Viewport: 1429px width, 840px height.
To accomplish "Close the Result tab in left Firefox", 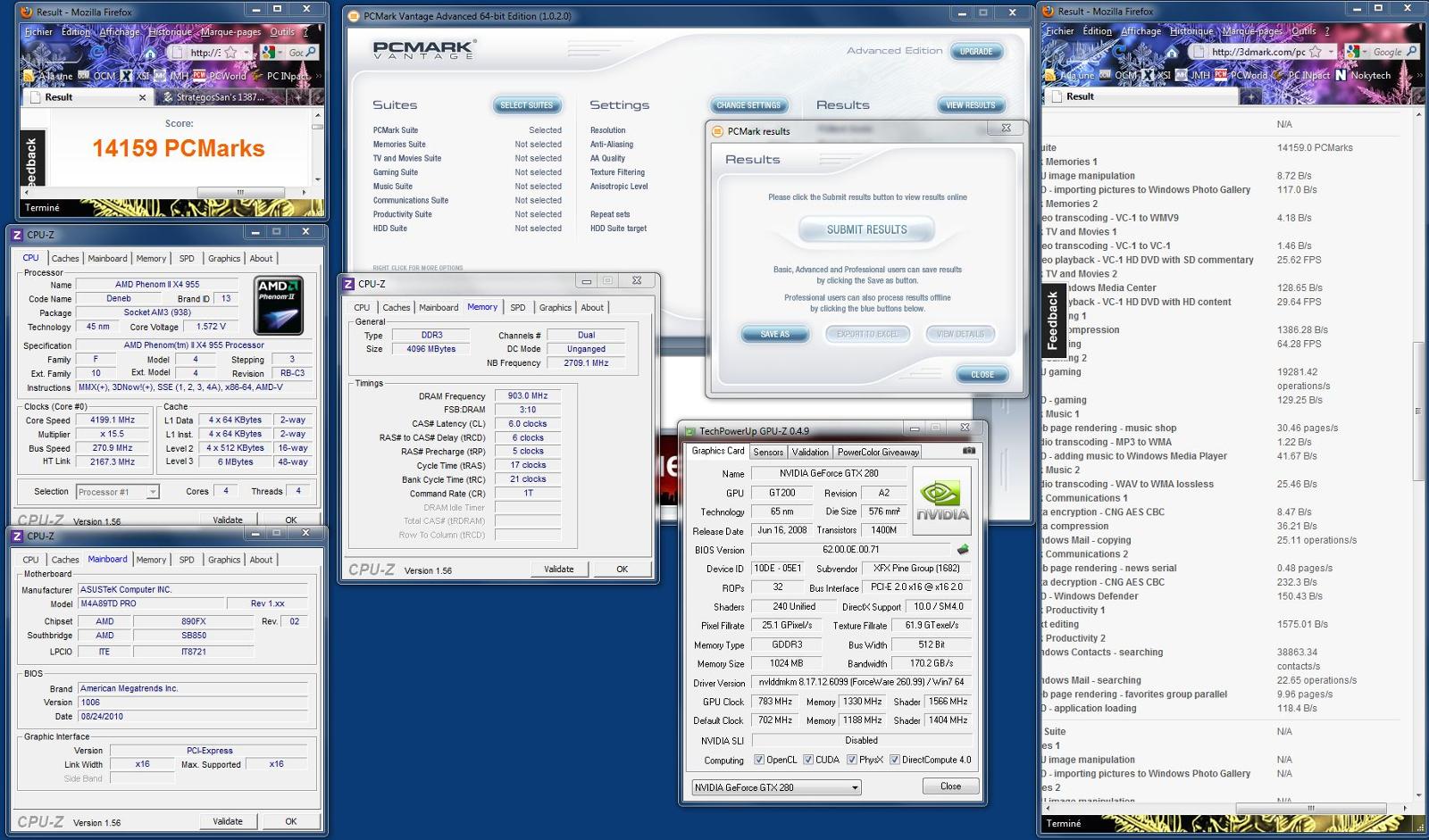I will coord(142,97).
